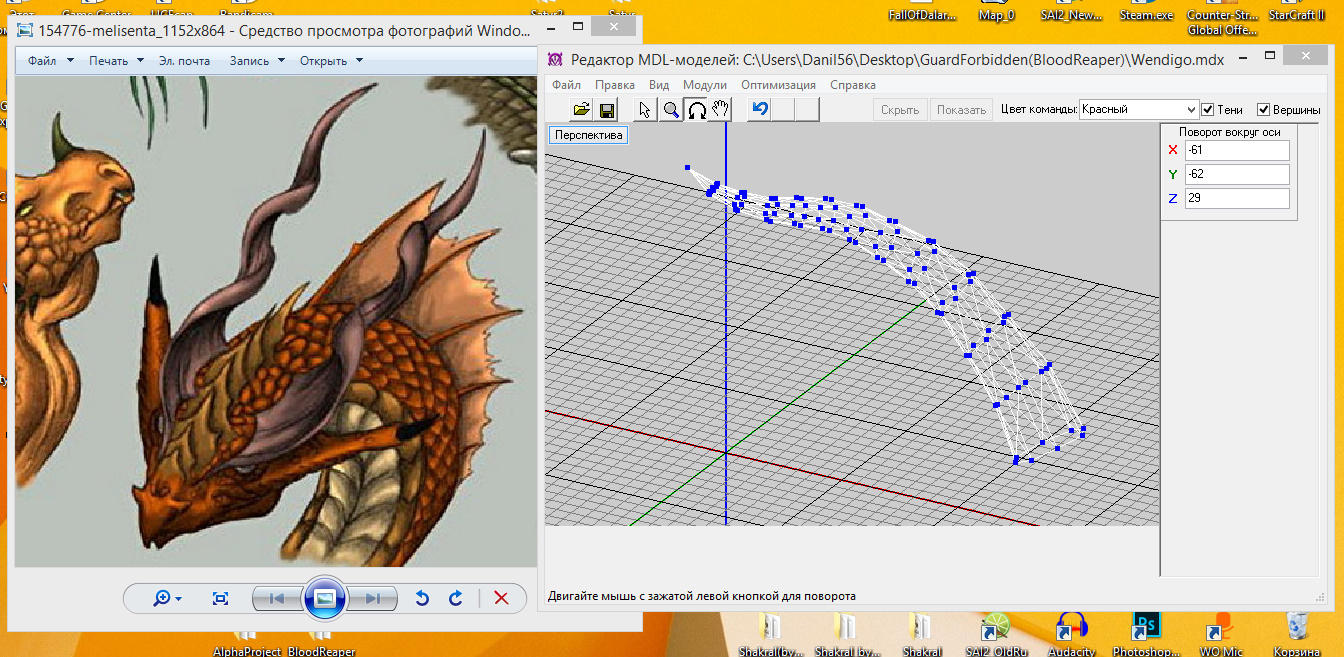Open the Вид menu
Viewport: 1344px width, 657px height.
click(x=659, y=85)
